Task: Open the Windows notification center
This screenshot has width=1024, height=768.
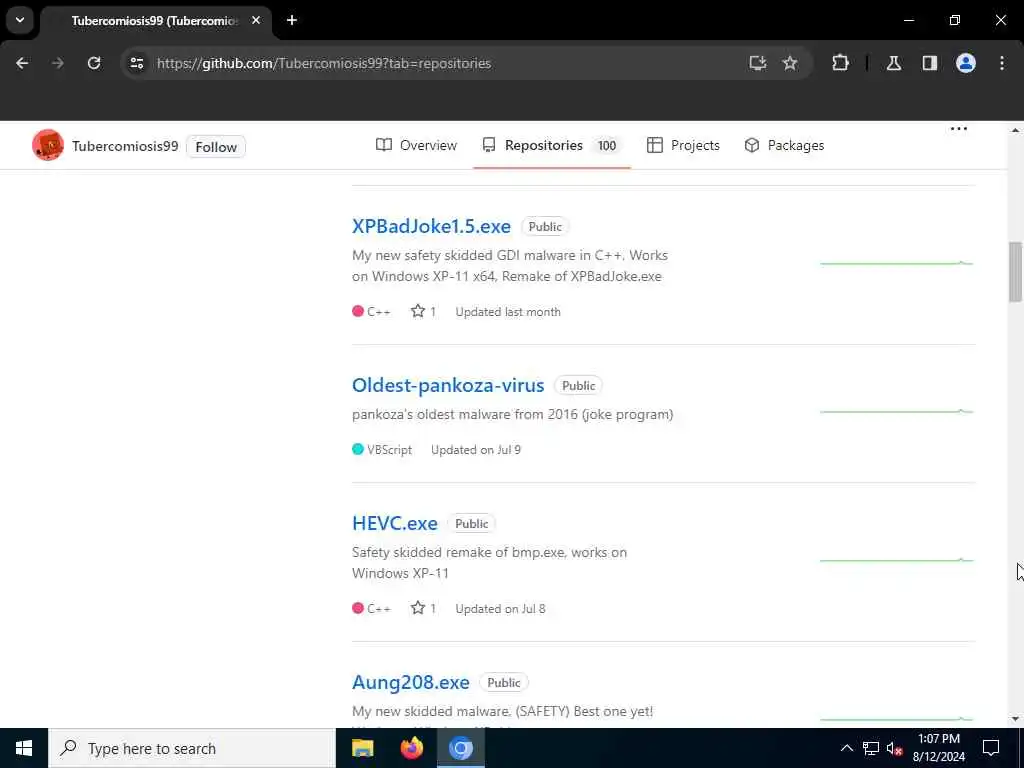Action: point(991,748)
